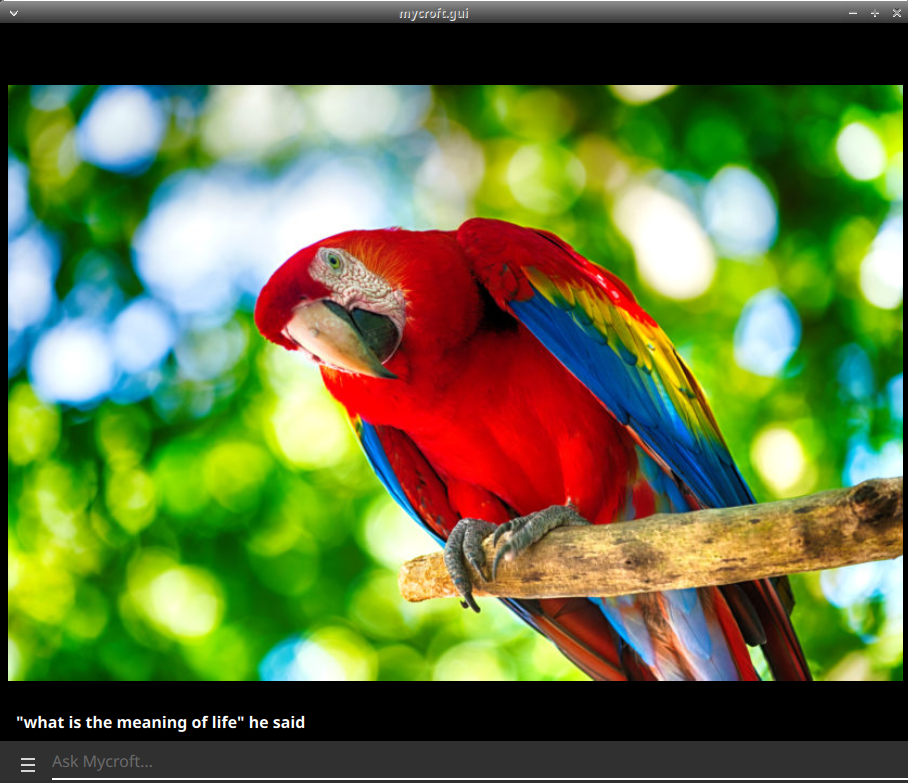This screenshot has height=783, width=908.
Task: Open the window menu arrow in the title bar
Action: (x=14, y=13)
